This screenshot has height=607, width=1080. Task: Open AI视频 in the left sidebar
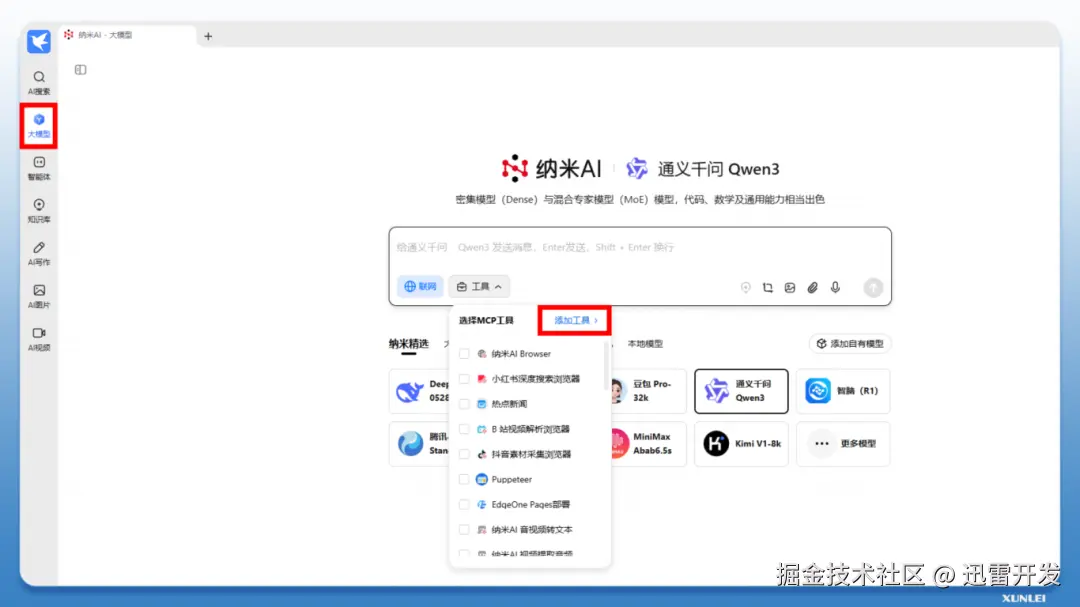click(x=39, y=339)
